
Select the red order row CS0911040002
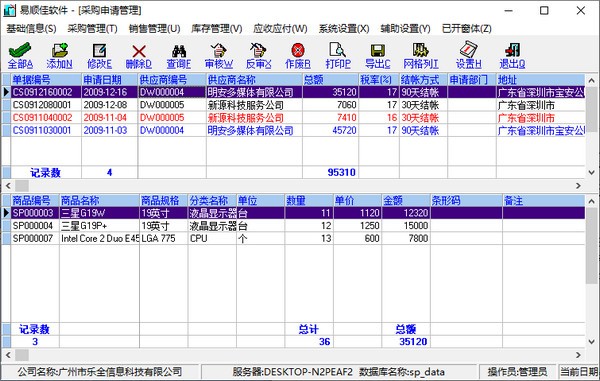293,117
